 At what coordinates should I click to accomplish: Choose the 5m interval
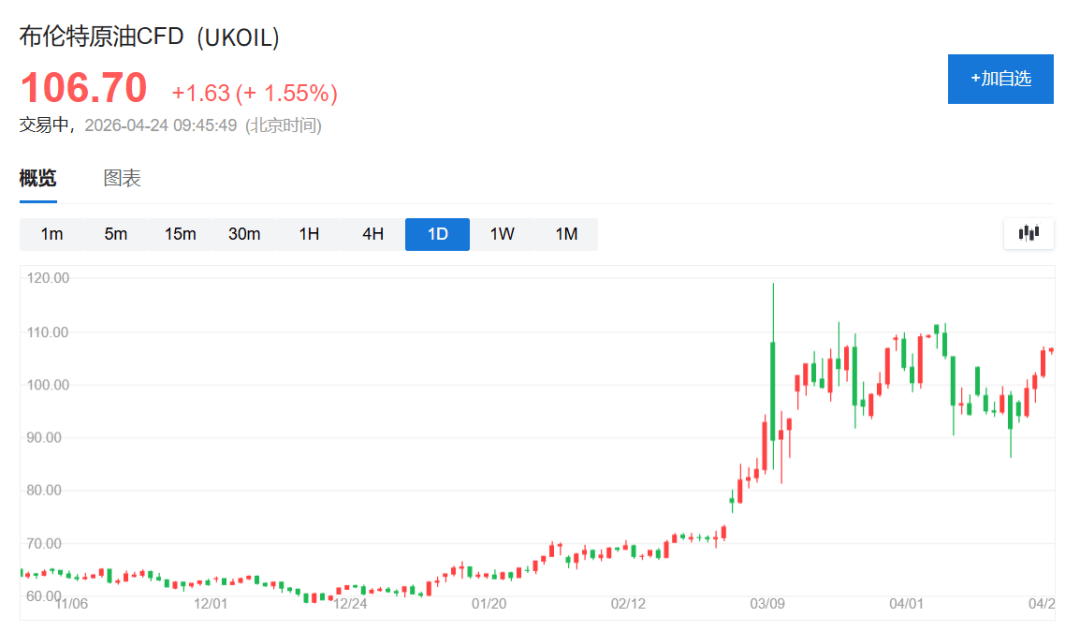coord(116,234)
